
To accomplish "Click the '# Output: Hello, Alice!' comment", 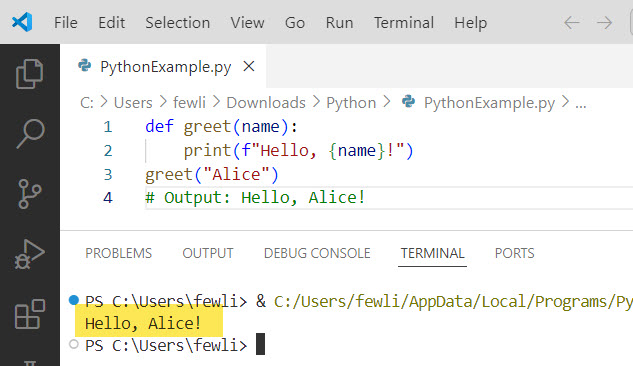I will click(255, 198).
